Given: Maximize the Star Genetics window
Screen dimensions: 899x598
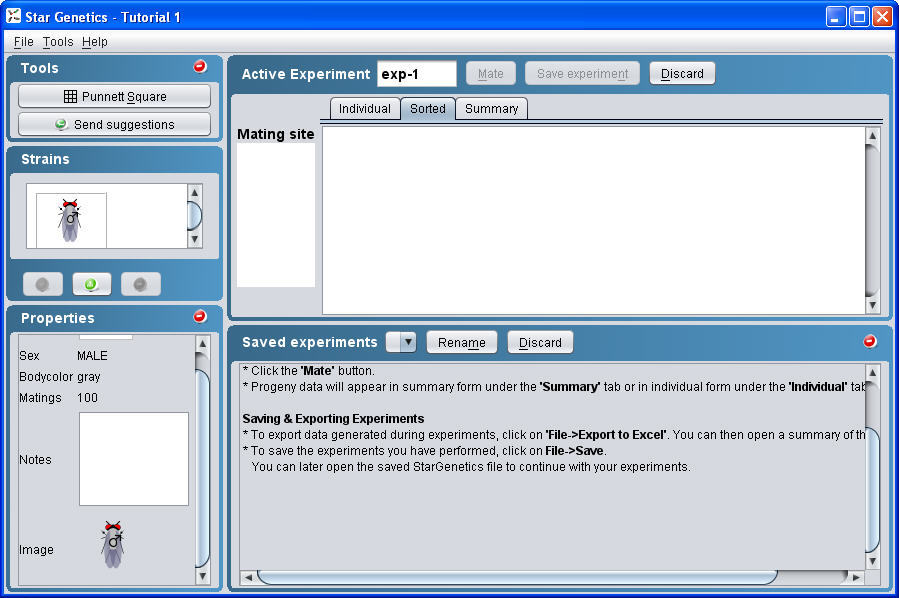Looking at the screenshot, I should [x=859, y=16].
